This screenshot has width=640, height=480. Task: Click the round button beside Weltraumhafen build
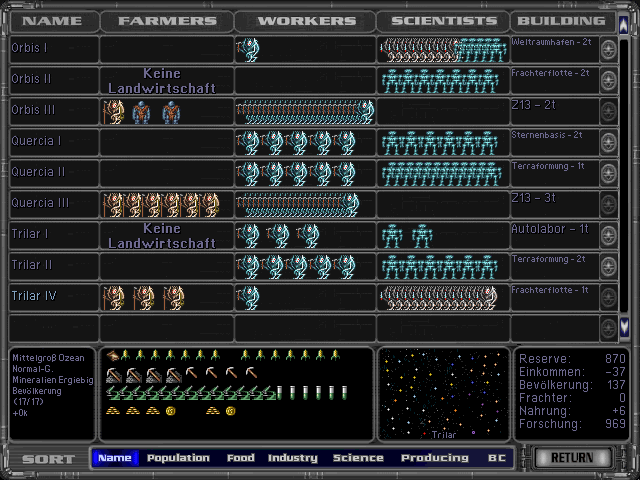click(608, 51)
